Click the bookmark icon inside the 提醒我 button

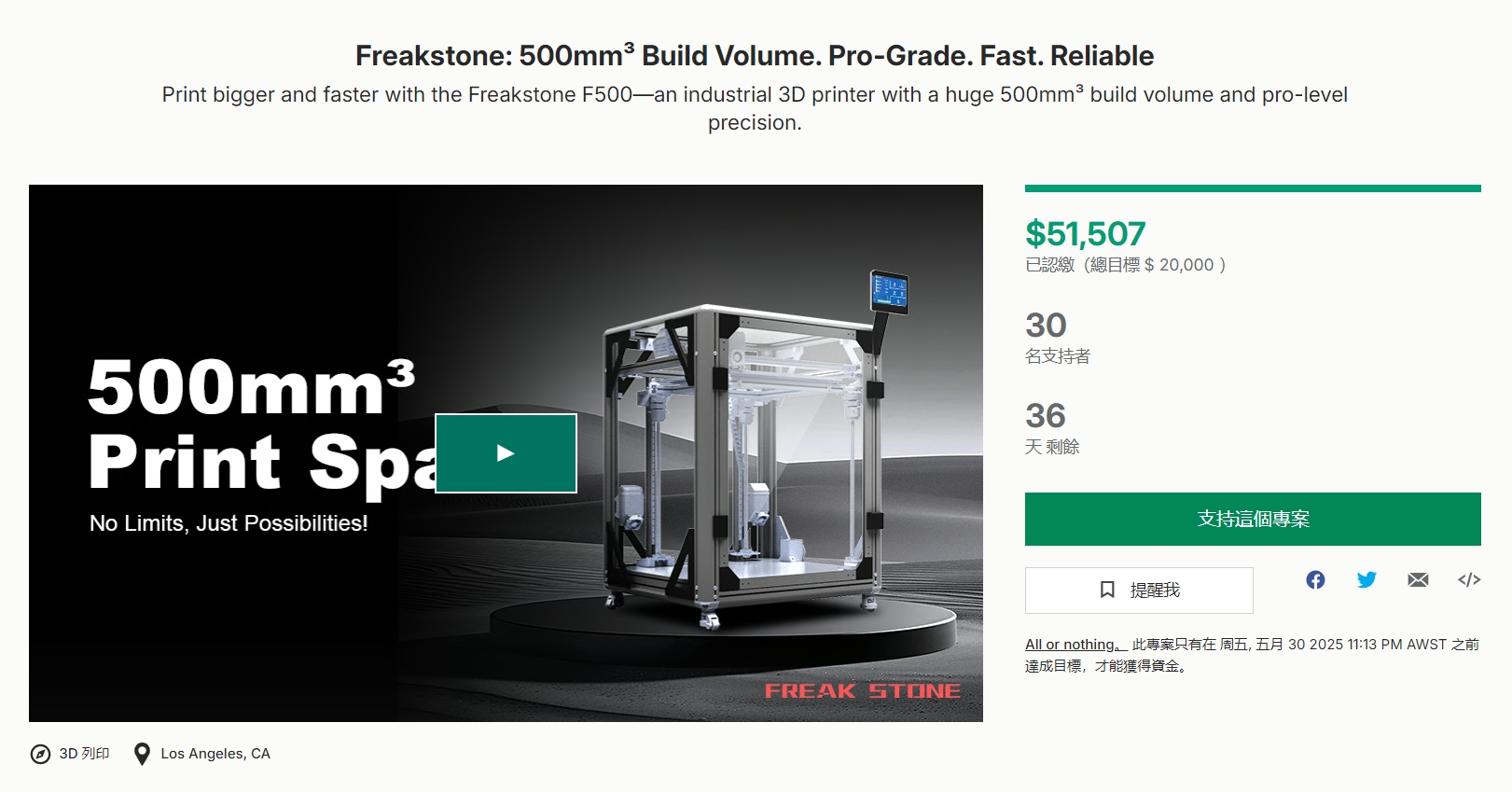coord(1107,590)
